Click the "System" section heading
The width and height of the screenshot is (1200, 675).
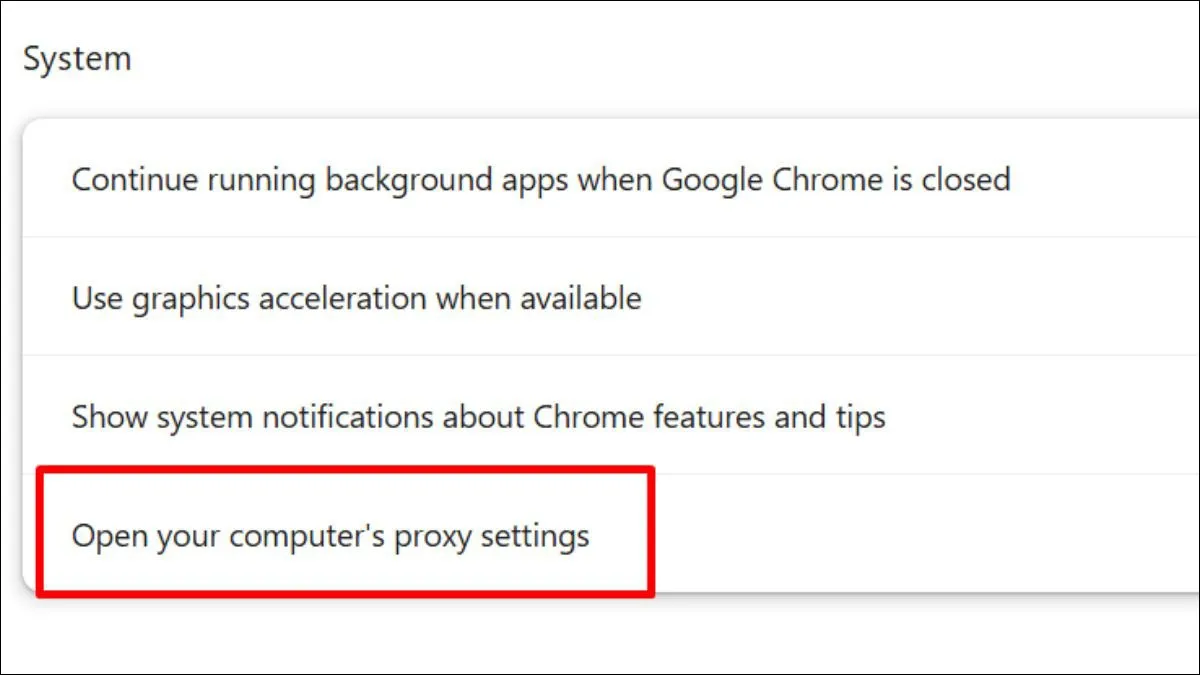(x=77, y=59)
